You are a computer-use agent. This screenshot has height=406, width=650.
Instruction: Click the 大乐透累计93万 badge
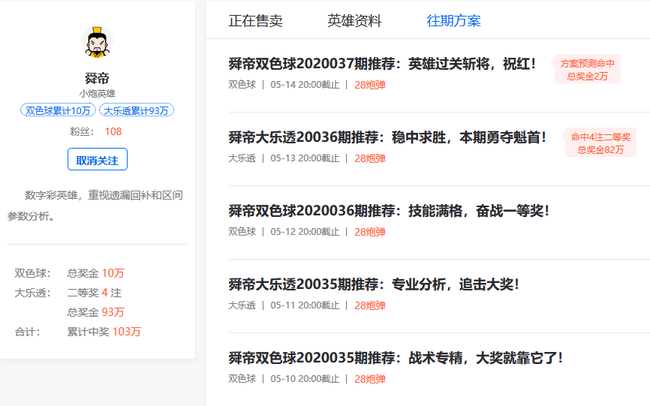(136, 110)
